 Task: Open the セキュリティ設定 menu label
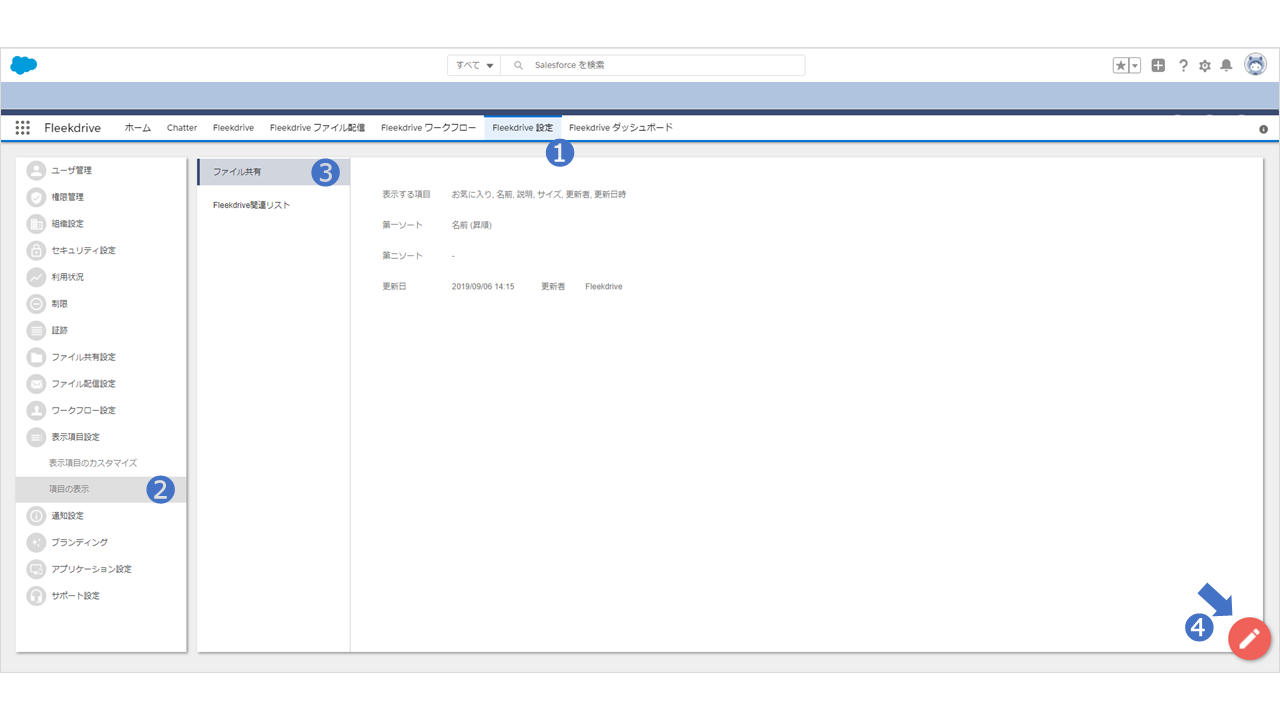(x=84, y=250)
